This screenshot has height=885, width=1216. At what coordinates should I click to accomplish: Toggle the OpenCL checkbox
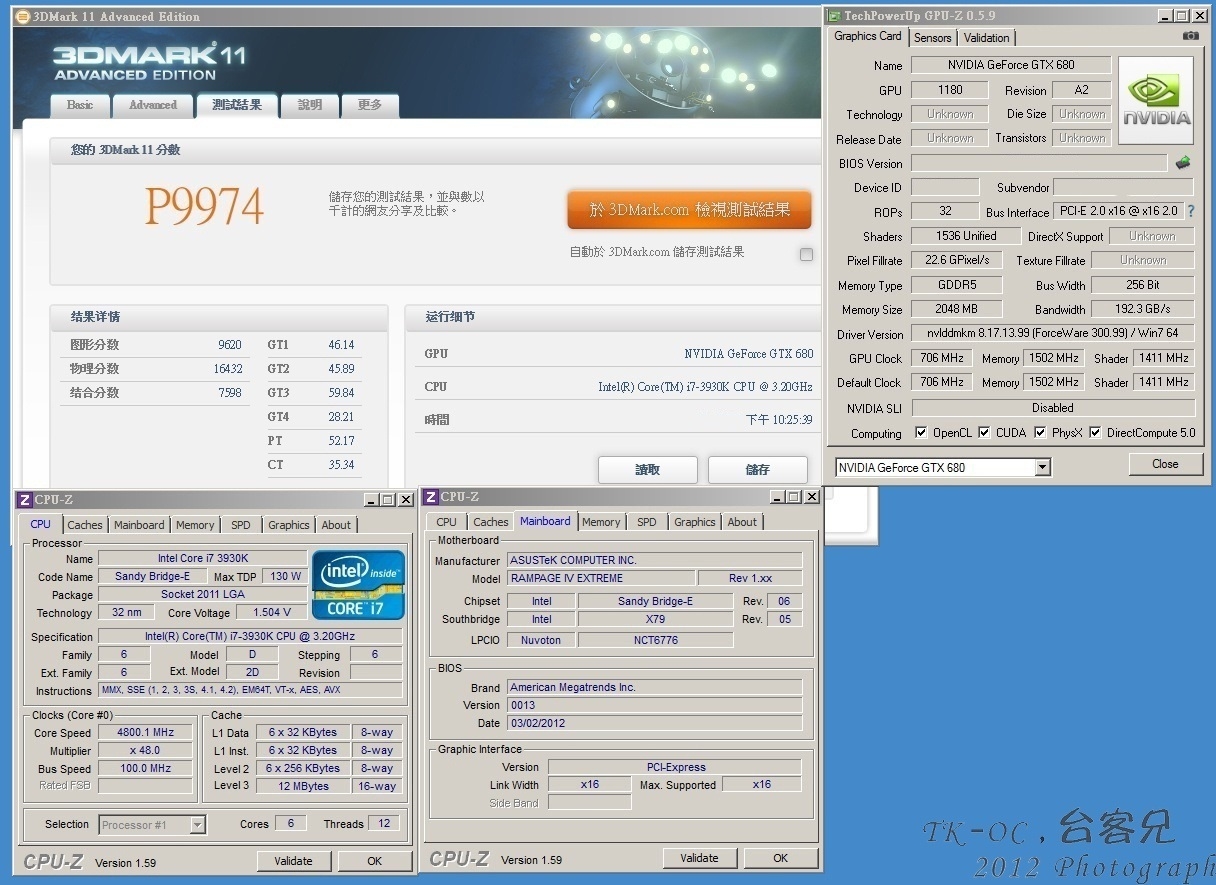921,433
